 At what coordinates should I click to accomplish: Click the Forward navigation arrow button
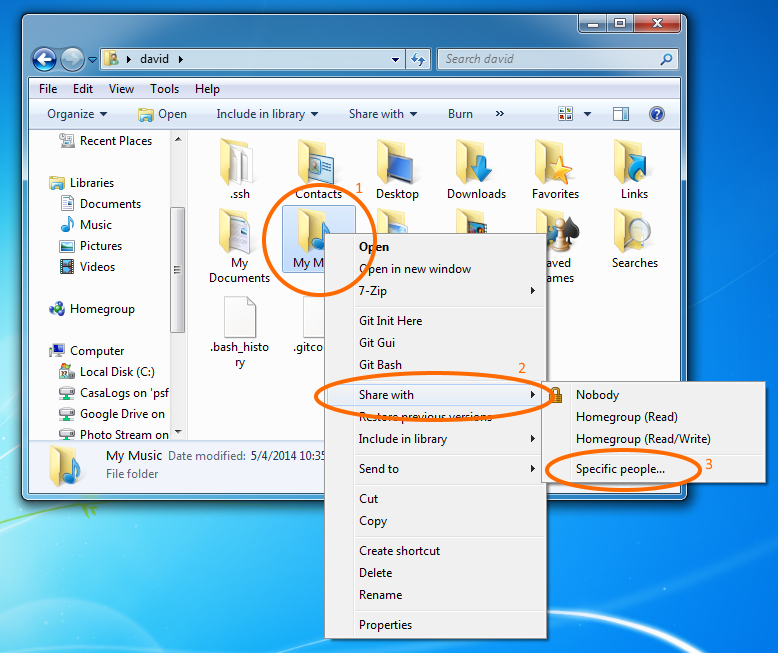(72, 60)
